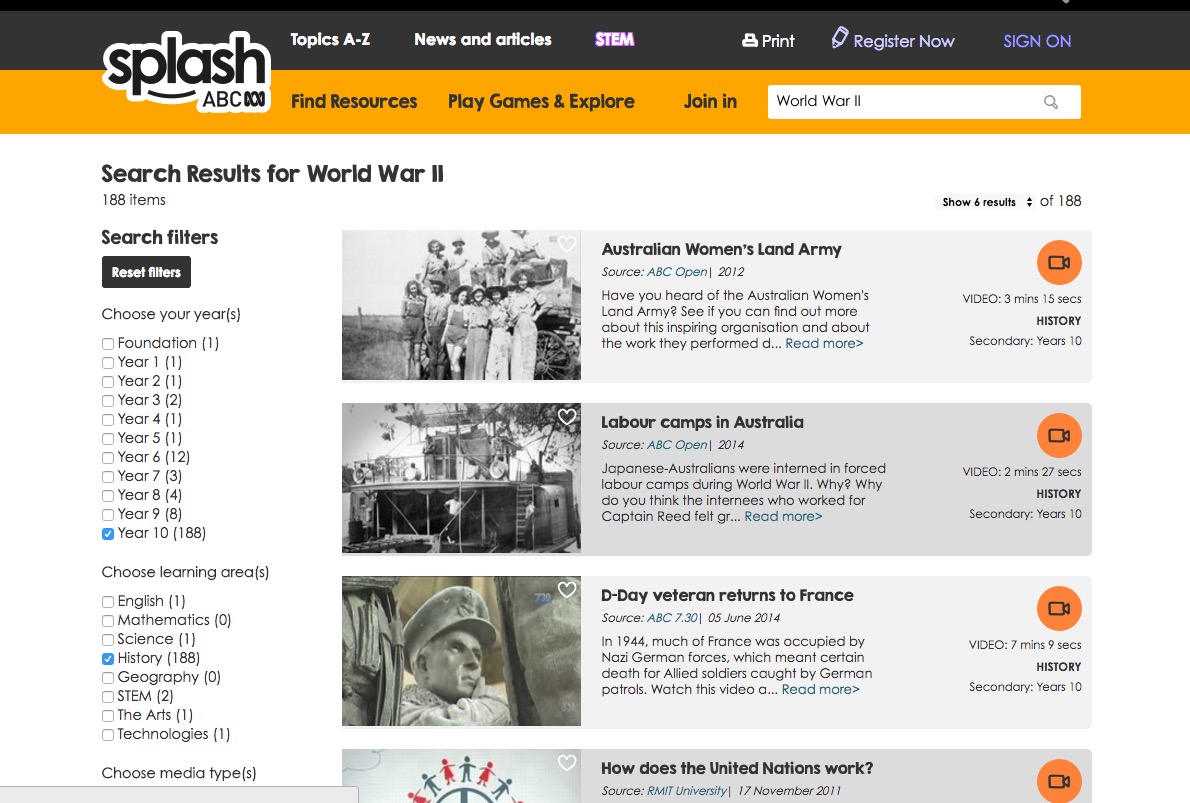Open the STEM menu item
The width and height of the screenshot is (1190, 803).
615,39
